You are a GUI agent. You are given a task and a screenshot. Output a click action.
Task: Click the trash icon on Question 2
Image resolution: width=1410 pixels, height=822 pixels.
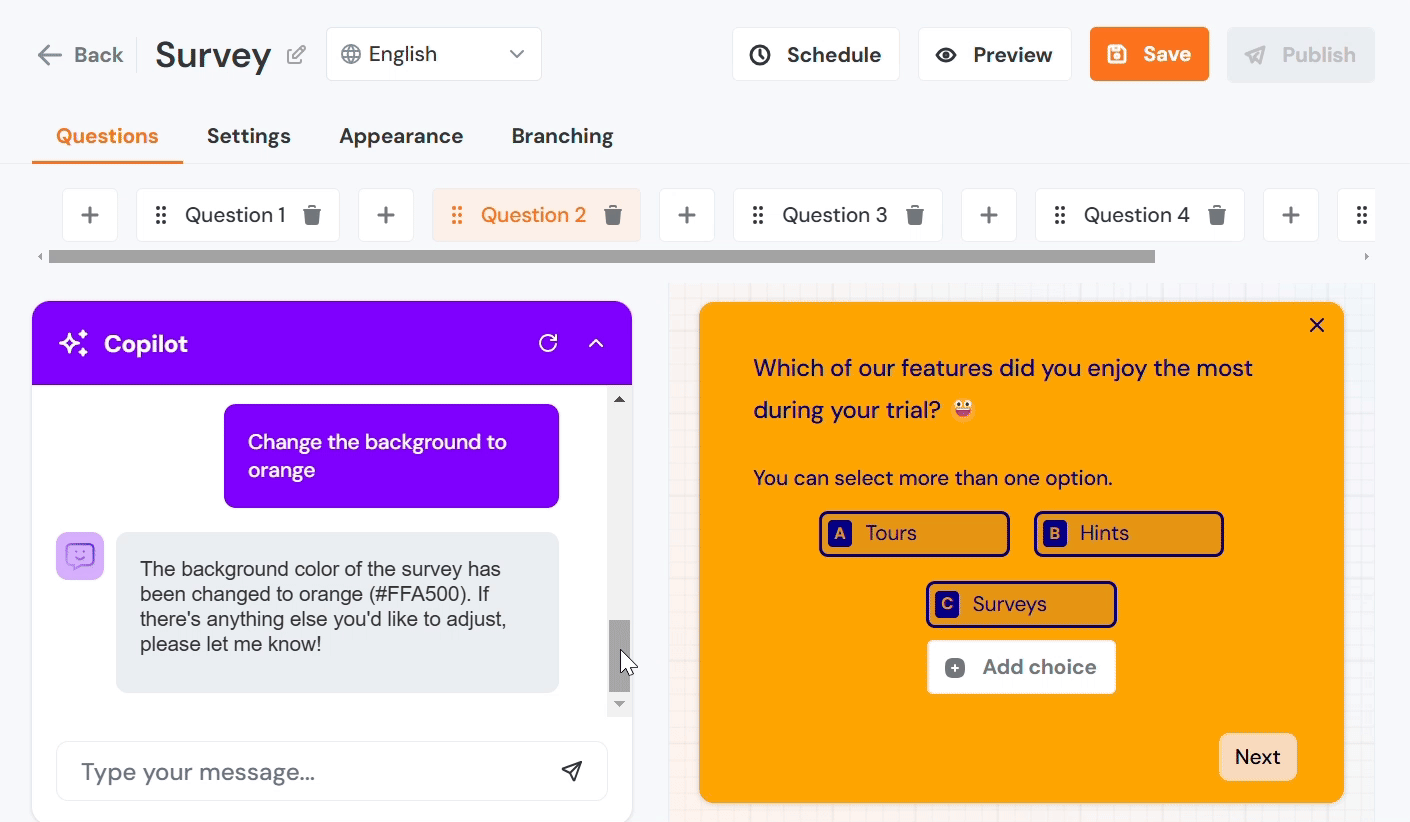coord(613,215)
